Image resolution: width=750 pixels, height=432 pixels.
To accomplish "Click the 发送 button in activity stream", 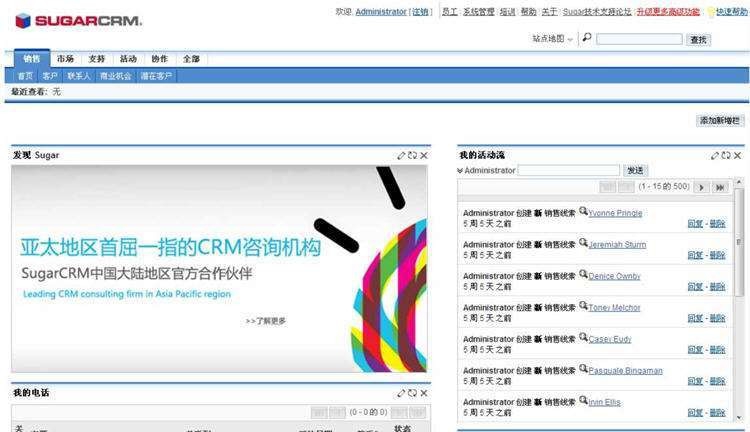I will tap(635, 170).
